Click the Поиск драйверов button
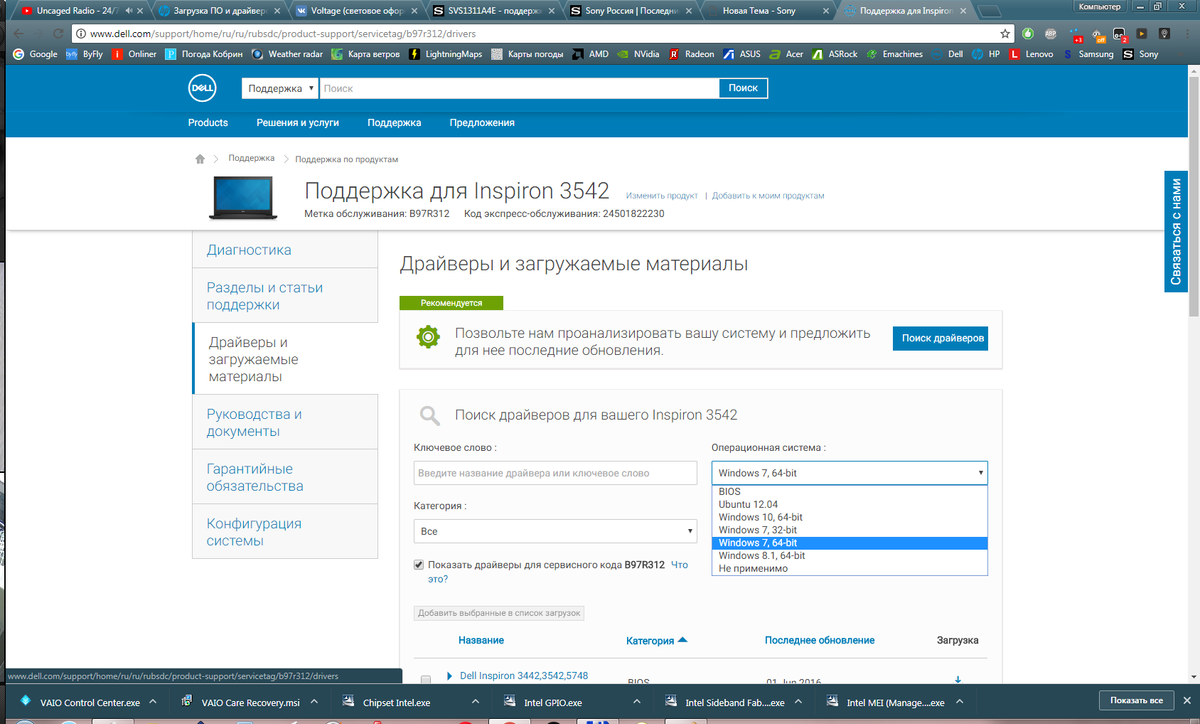This screenshot has width=1200, height=724. (x=940, y=338)
